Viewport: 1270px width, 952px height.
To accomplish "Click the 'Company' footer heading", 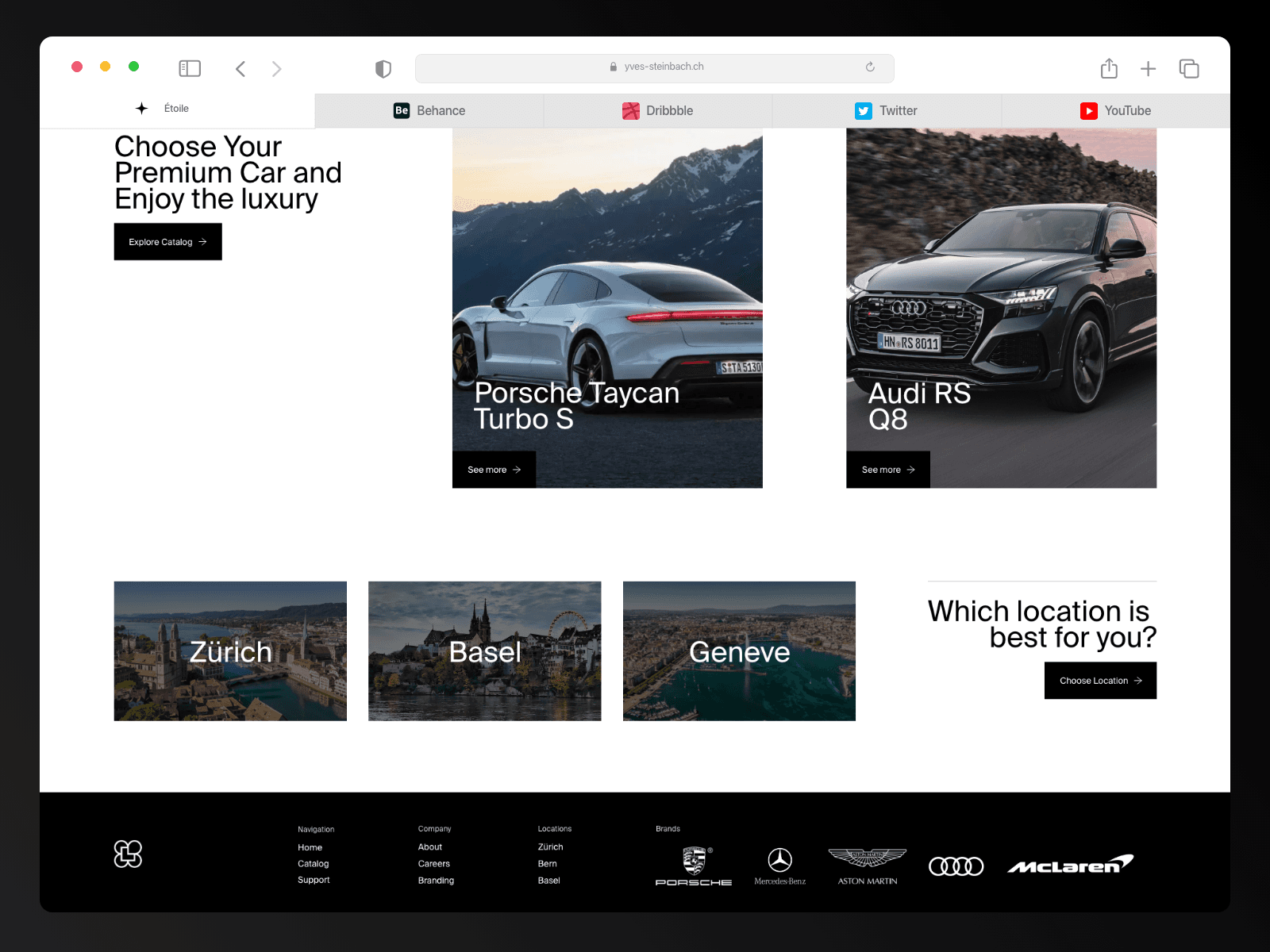I will (435, 829).
